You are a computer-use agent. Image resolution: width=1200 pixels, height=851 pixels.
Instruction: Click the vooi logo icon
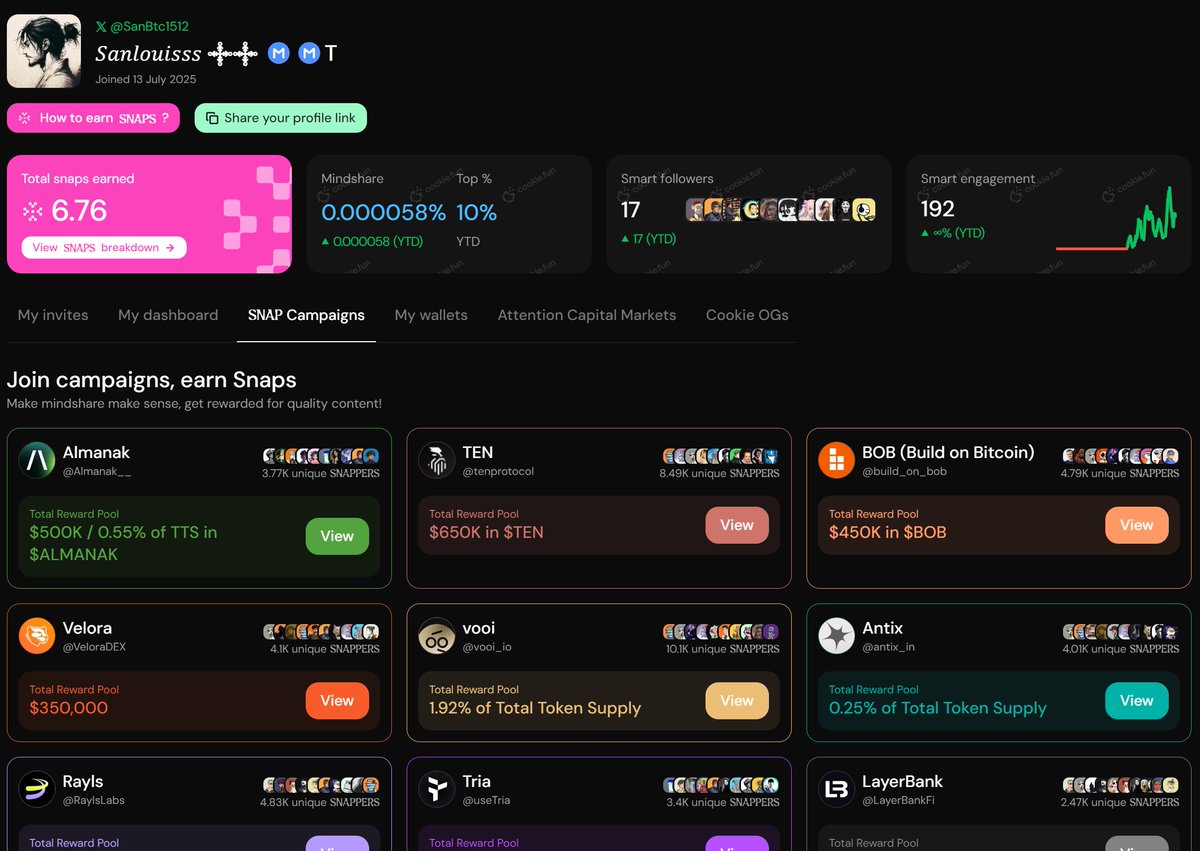(x=437, y=636)
